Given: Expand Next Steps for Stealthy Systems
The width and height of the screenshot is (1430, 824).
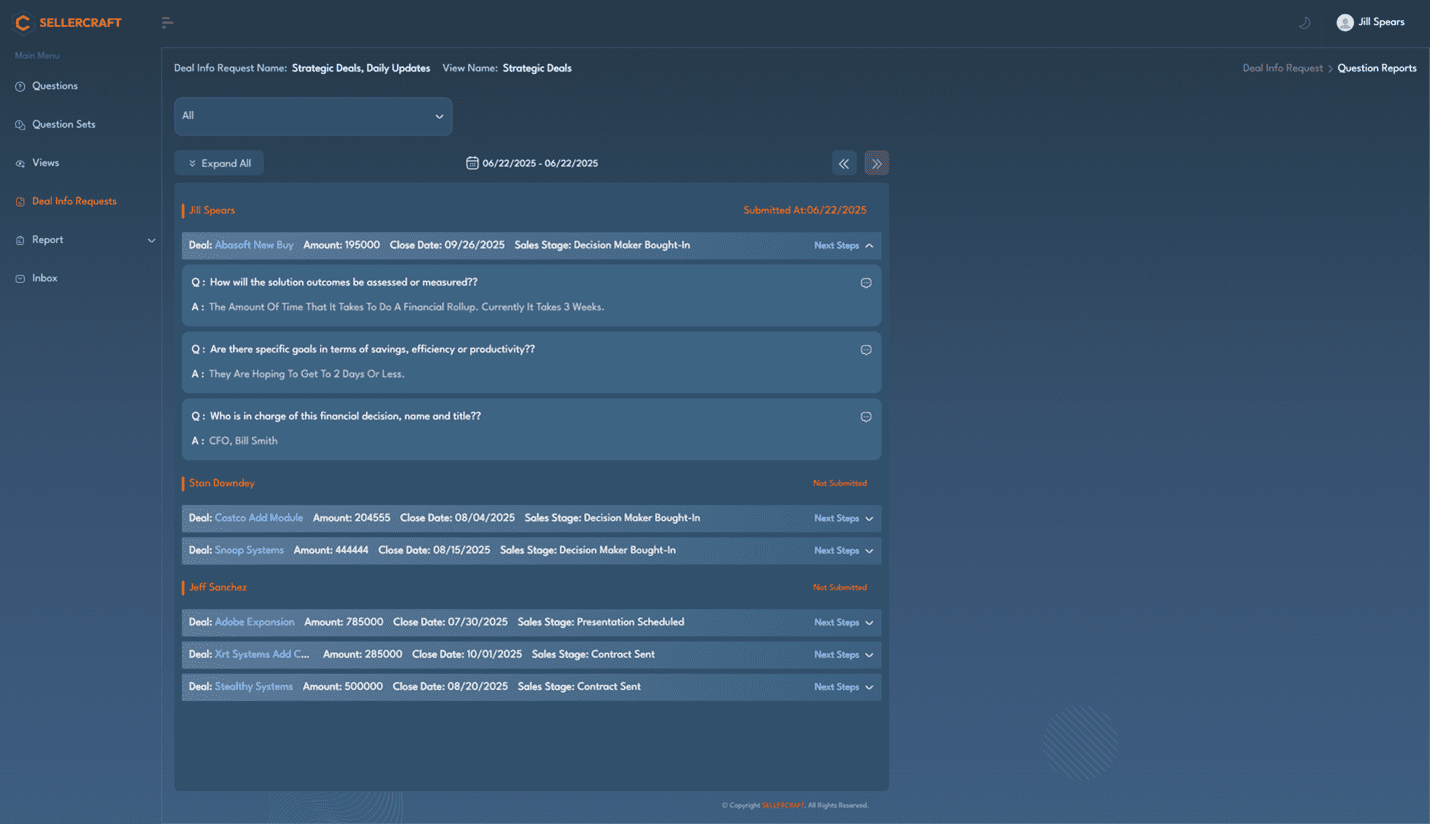Looking at the screenshot, I should (843, 687).
